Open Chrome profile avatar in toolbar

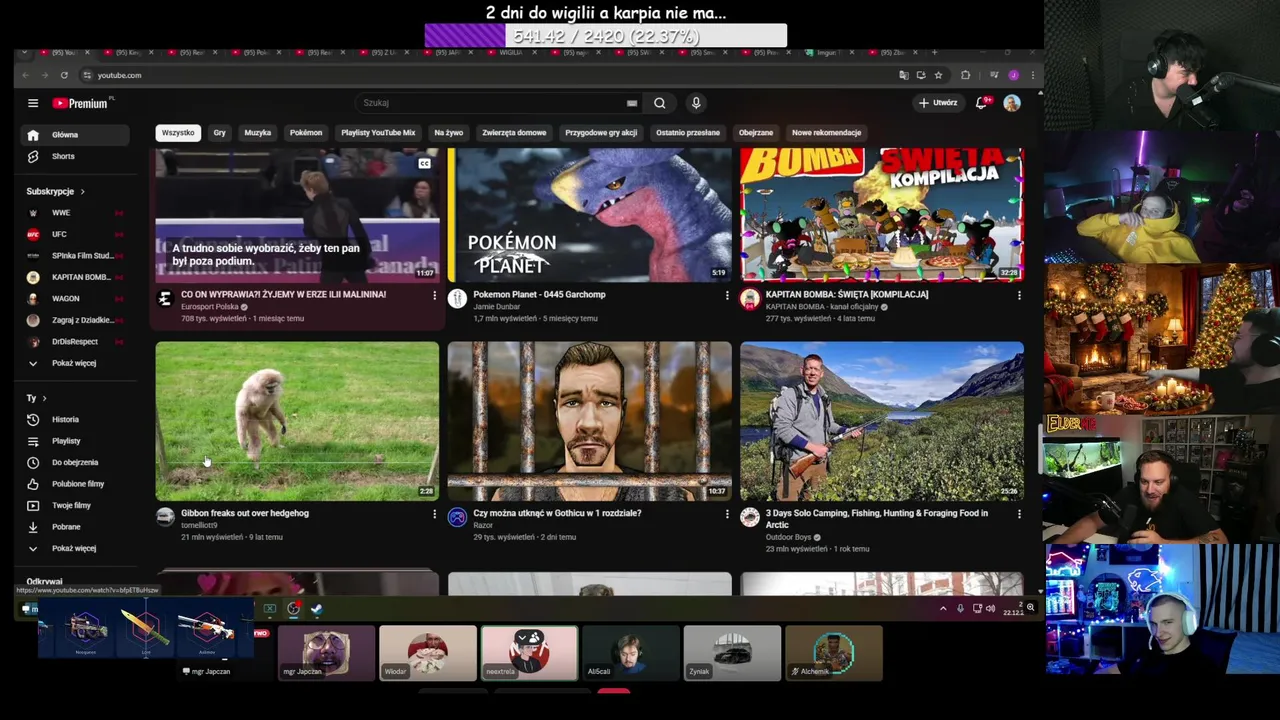1014,75
